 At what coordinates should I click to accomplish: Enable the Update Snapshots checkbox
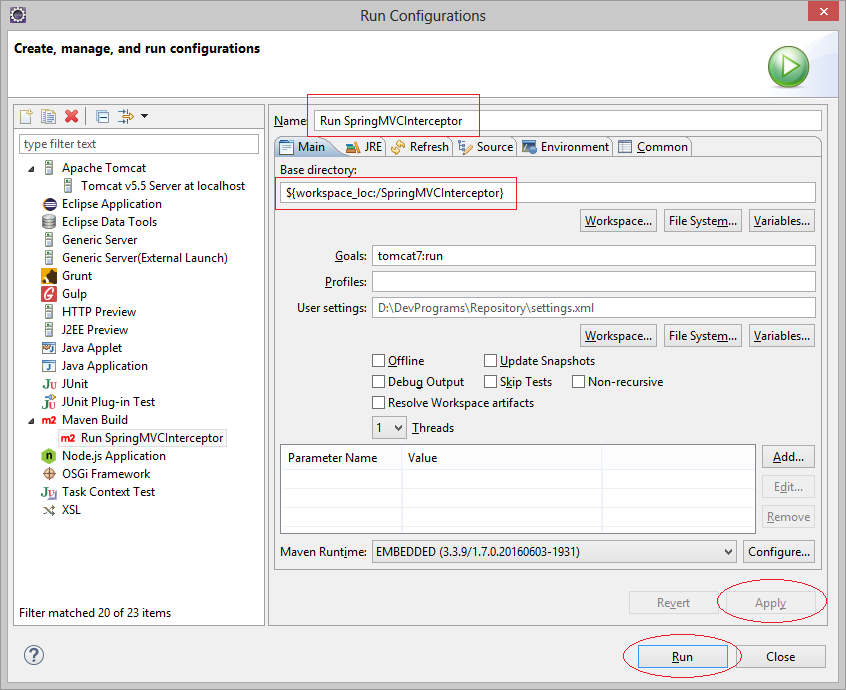click(490, 360)
